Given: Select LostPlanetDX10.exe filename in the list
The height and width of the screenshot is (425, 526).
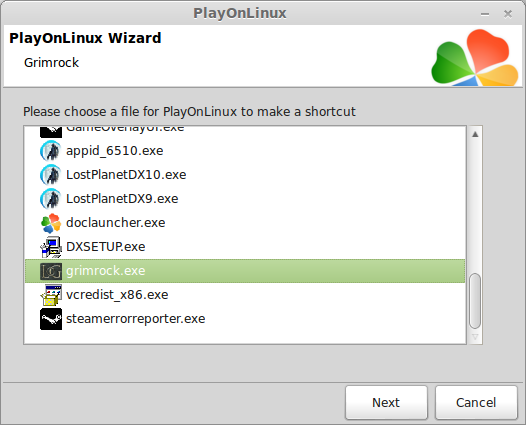Looking at the screenshot, I should click(x=126, y=175).
